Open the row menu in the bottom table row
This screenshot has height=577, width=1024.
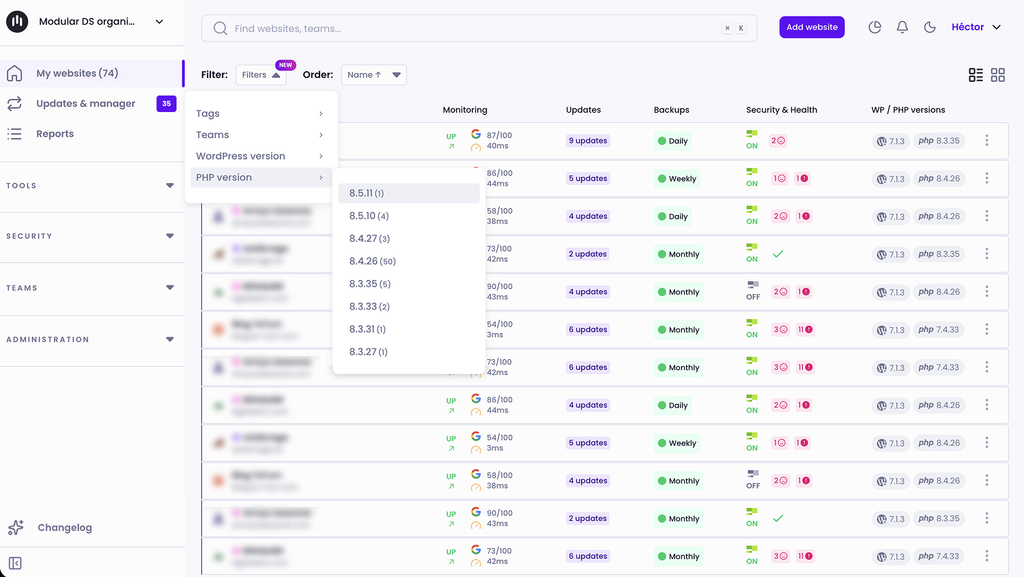(987, 556)
